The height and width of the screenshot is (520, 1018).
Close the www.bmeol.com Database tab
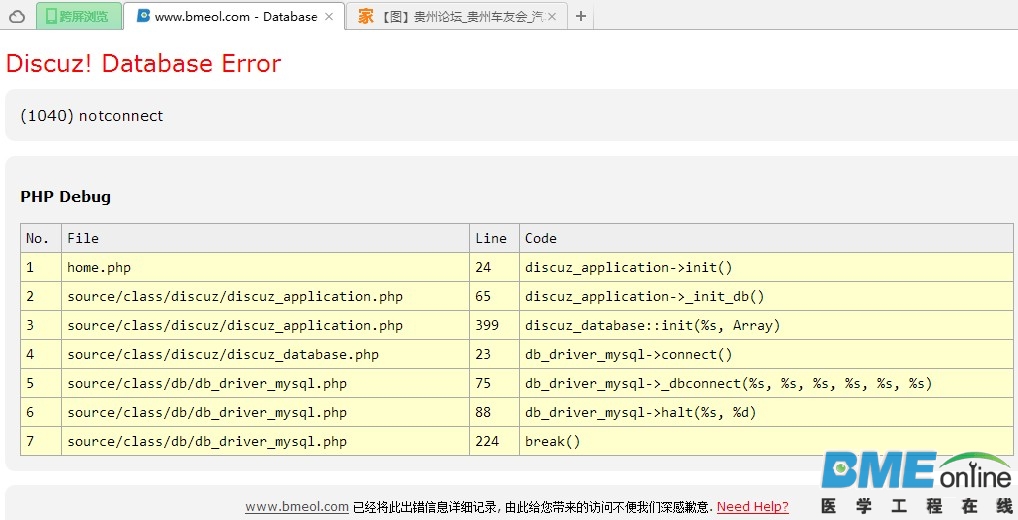click(x=329, y=17)
